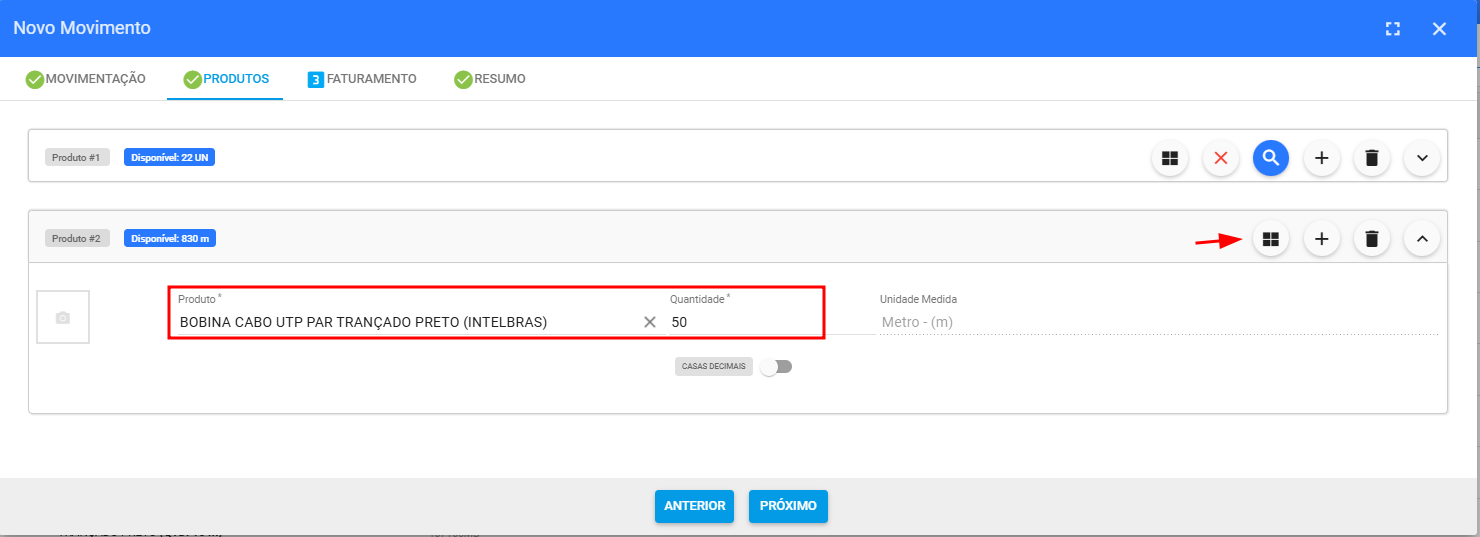Click blue search icon on Produto #1

[1271, 157]
